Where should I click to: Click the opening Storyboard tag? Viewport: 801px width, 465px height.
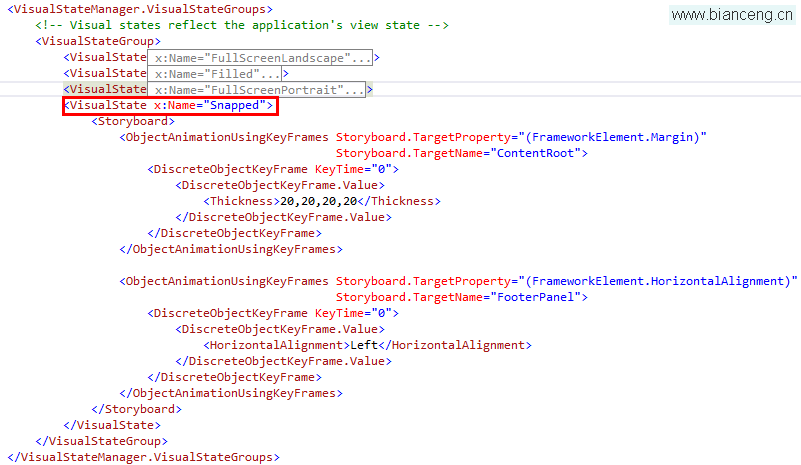(133, 121)
